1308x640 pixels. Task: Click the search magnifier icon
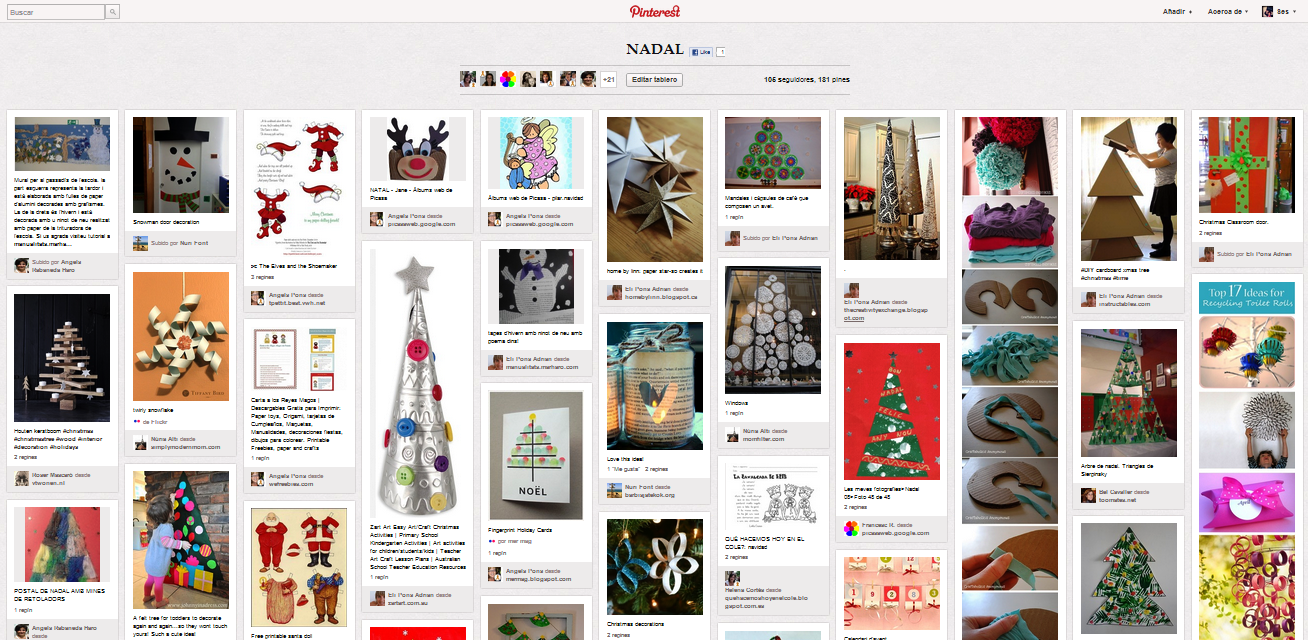(x=113, y=12)
